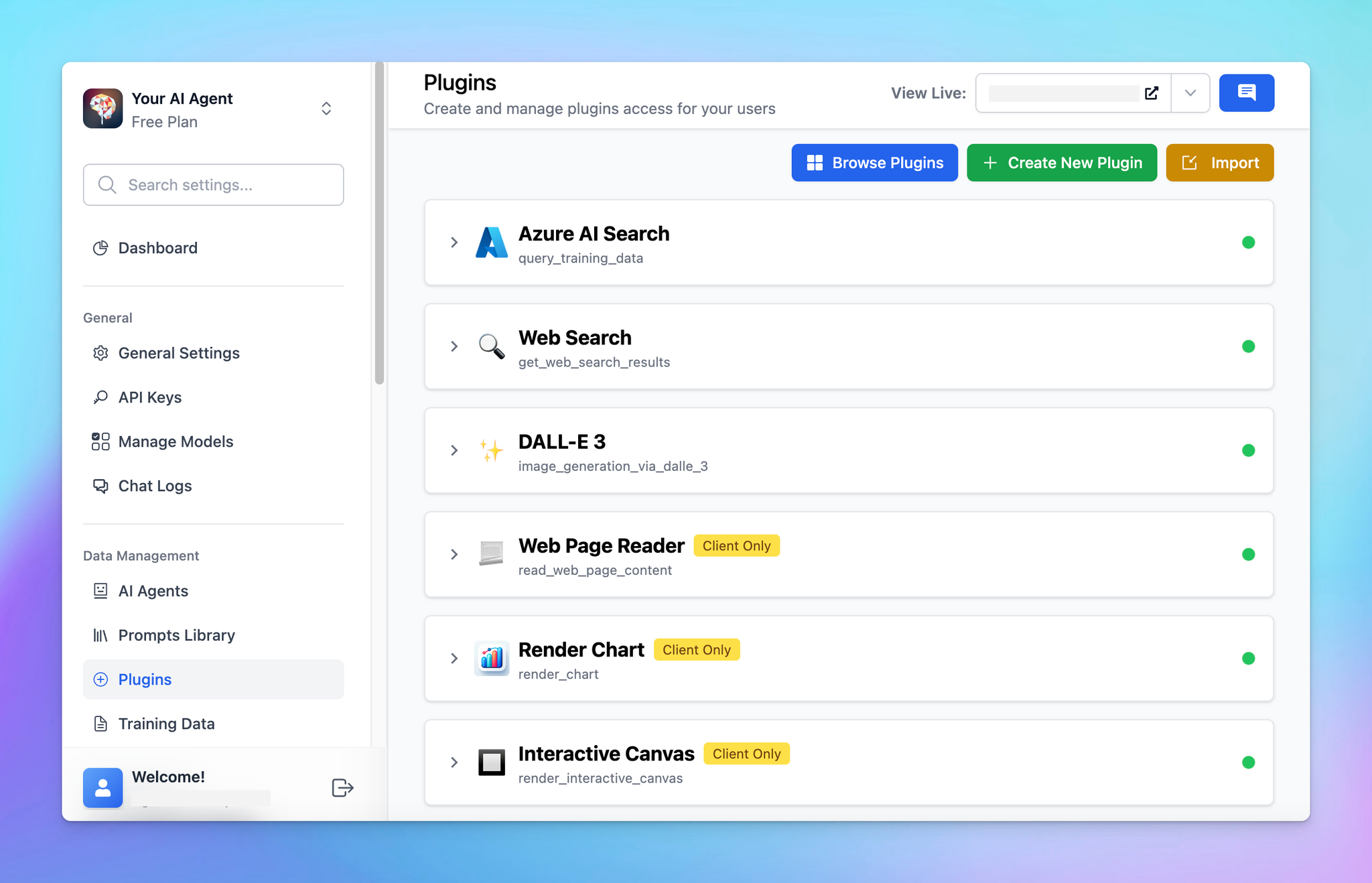Click the Browse Plugins button
Image resolution: width=1372 pixels, height=883 pixels.
pos(874,163)
